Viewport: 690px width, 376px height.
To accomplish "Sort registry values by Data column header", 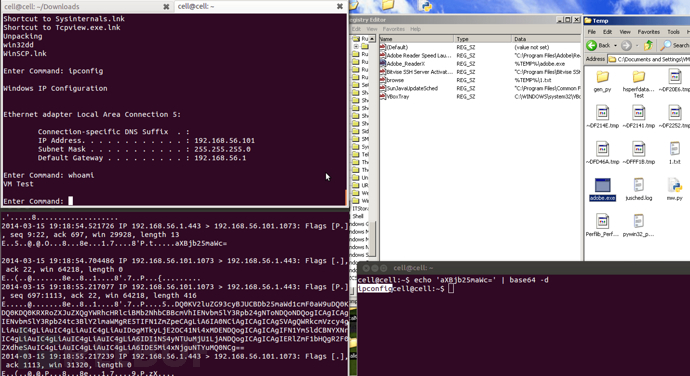I will pyautogui.click(x=546, y=39).
